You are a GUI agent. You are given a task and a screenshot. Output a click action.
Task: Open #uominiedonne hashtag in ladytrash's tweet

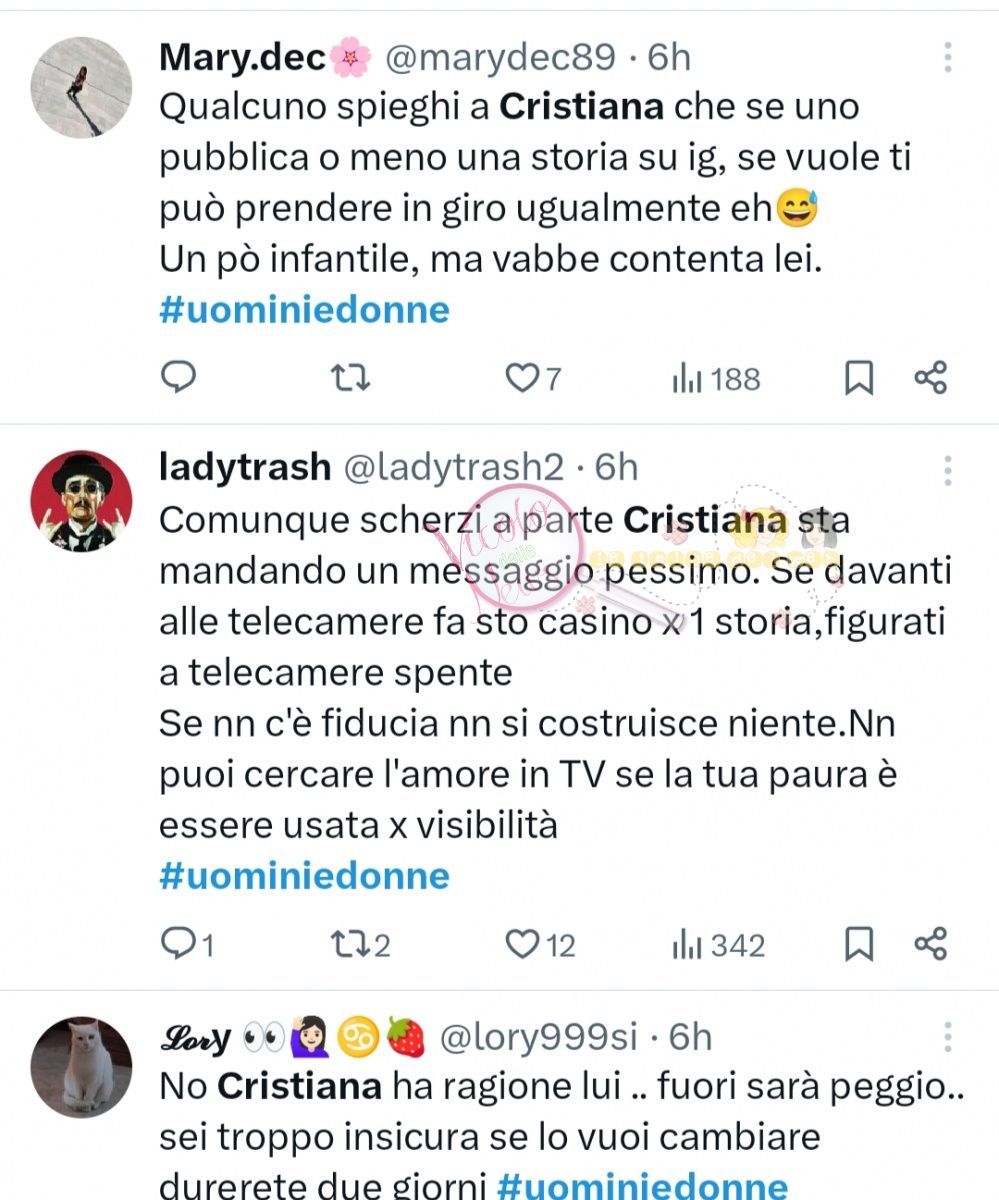[x=304, y=876]
